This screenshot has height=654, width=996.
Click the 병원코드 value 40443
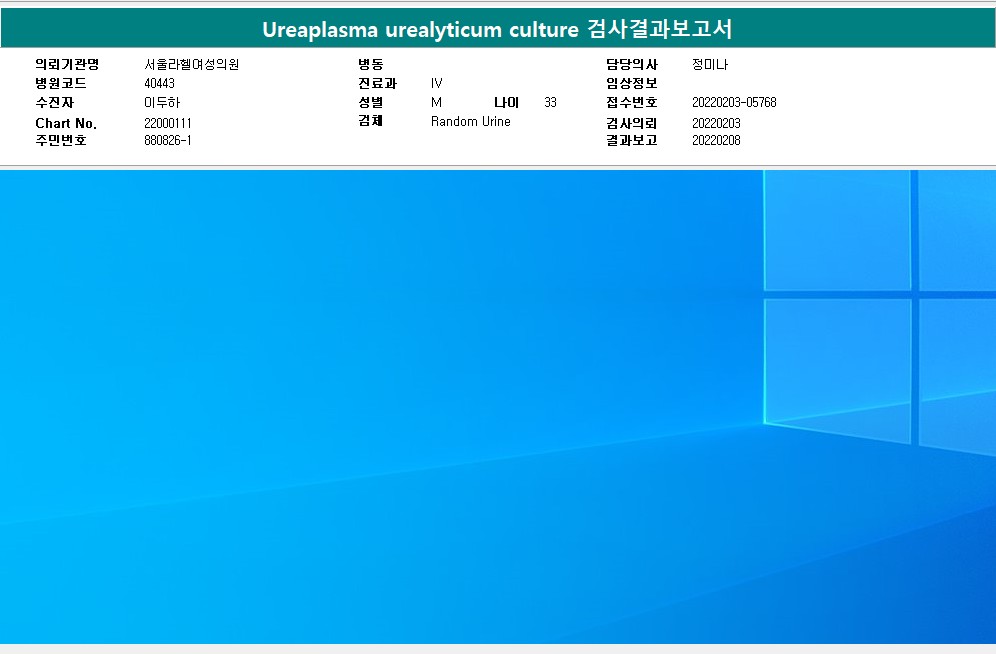(x=159, y=84)
